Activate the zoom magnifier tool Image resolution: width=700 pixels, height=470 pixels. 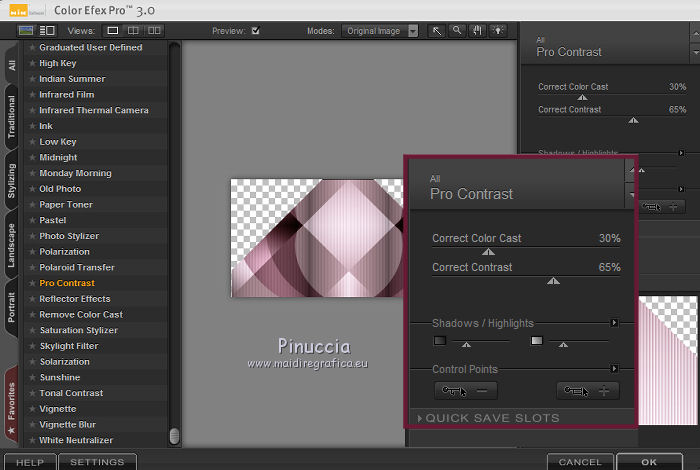pos(455,31)
